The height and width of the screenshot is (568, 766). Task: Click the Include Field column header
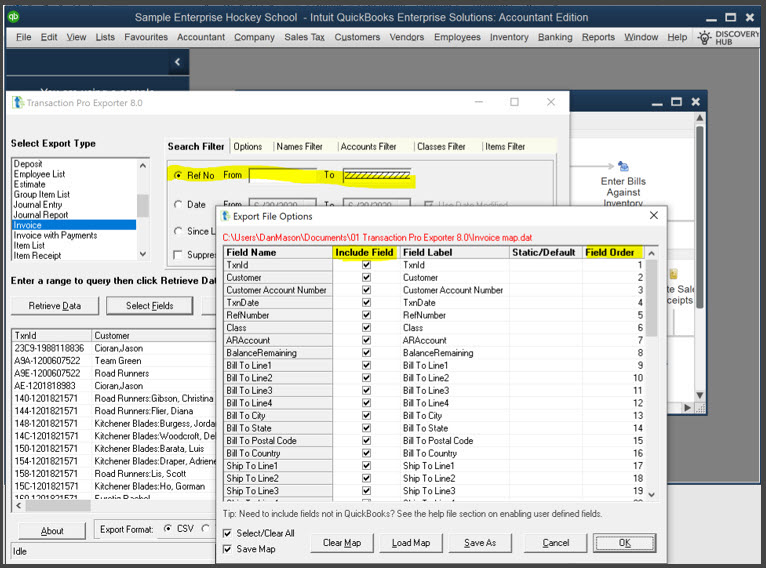(365, 252)
